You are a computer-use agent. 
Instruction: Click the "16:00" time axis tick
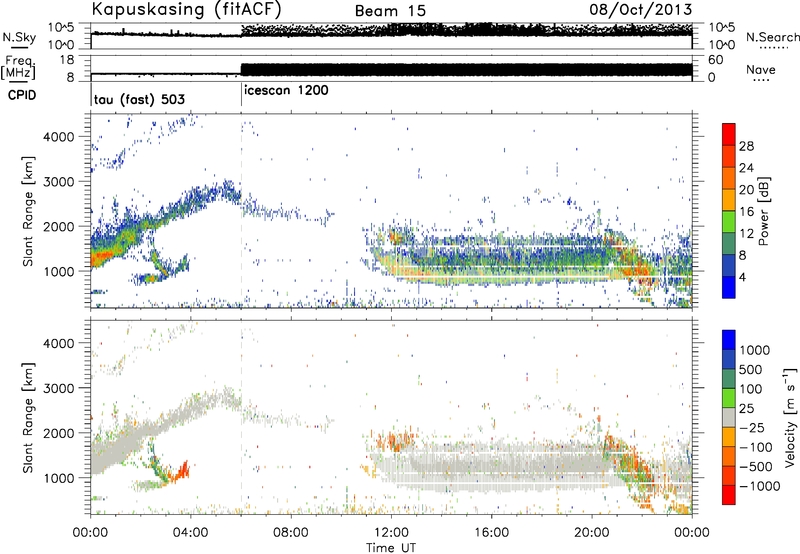coord(491,533)
